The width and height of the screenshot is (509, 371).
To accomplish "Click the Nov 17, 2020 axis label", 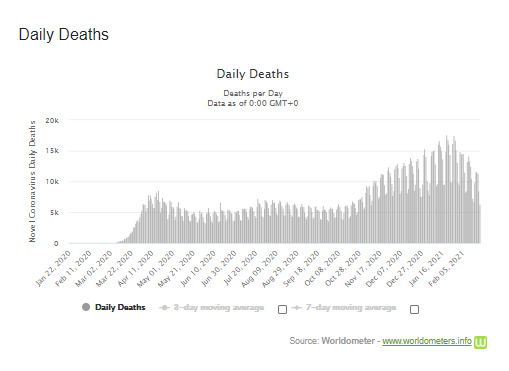I will coord(363,268).
